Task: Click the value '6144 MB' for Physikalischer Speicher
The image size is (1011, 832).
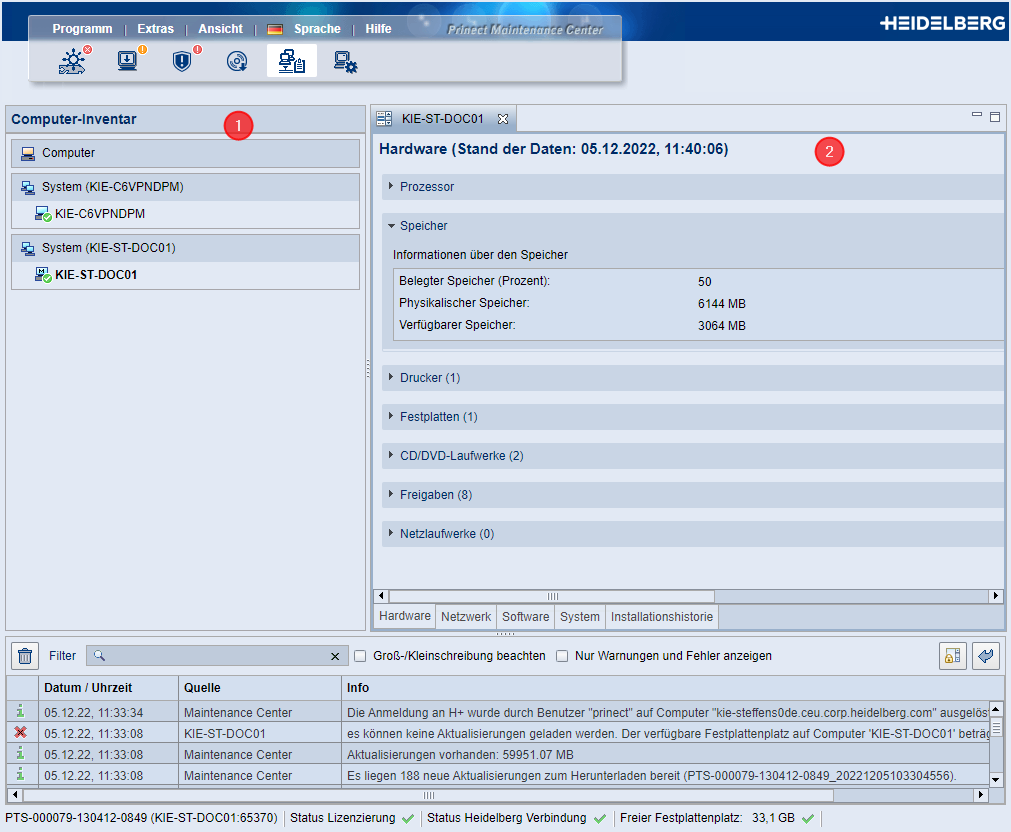Action: click(x=721, y=304)
